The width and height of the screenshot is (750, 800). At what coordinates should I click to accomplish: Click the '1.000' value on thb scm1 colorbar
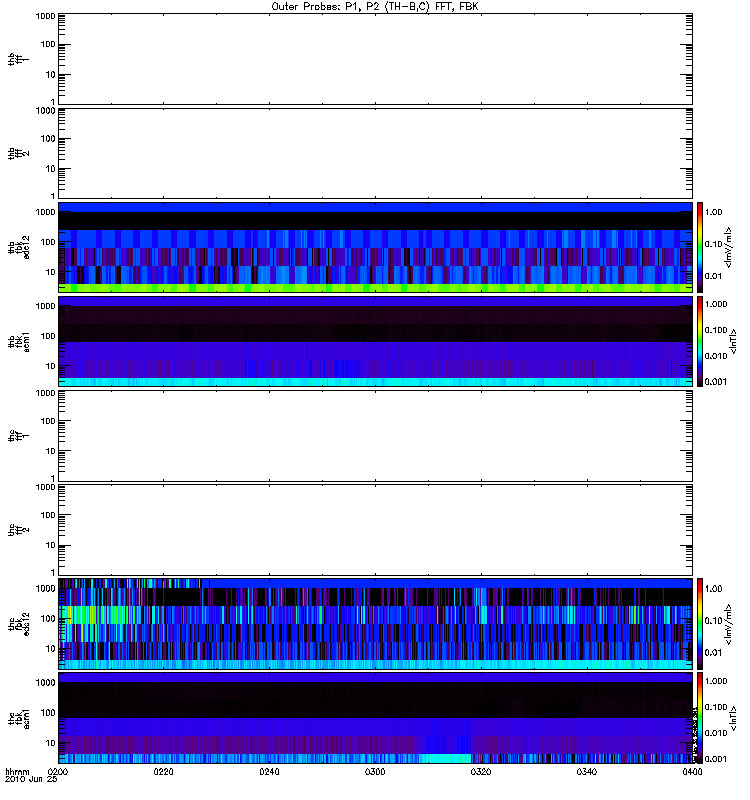click(x=716, y=304)
